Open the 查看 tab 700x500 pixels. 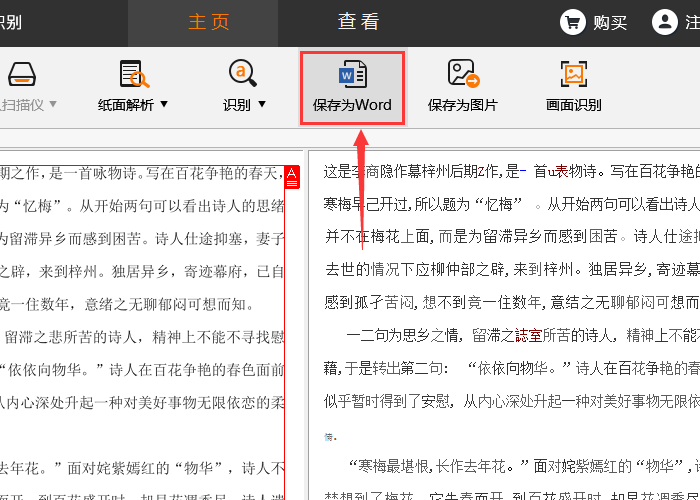pos(358,22)
